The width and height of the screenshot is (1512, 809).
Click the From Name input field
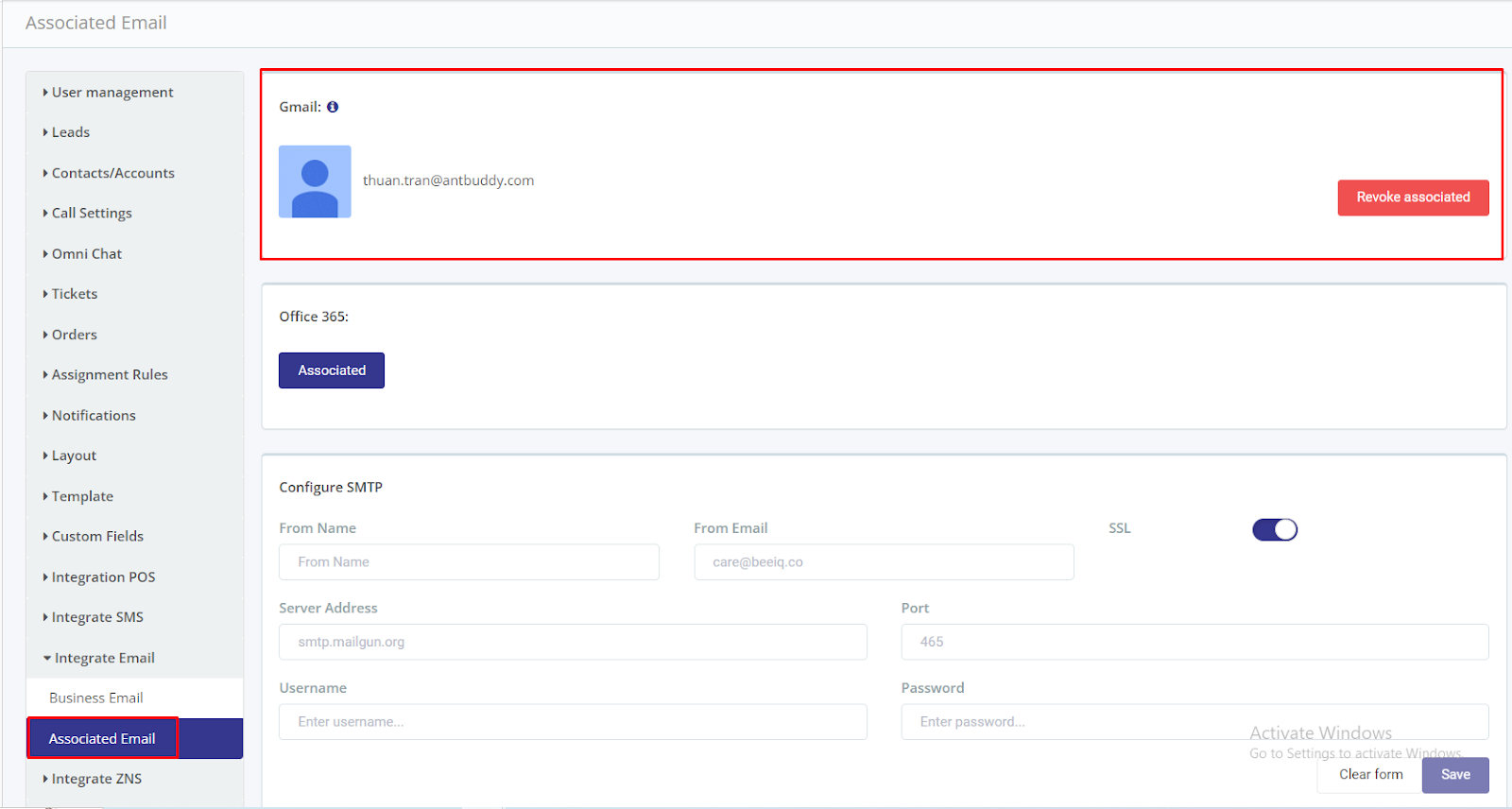469,561
